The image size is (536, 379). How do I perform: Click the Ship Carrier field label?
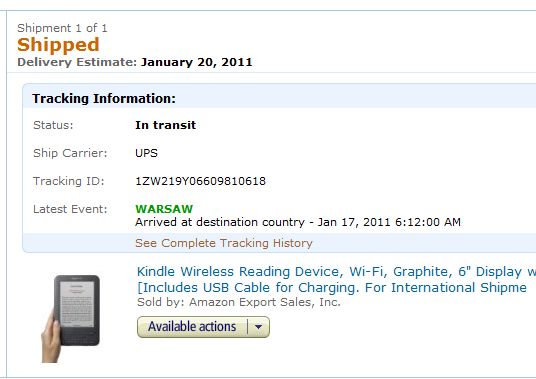click(x=70, y=153)
